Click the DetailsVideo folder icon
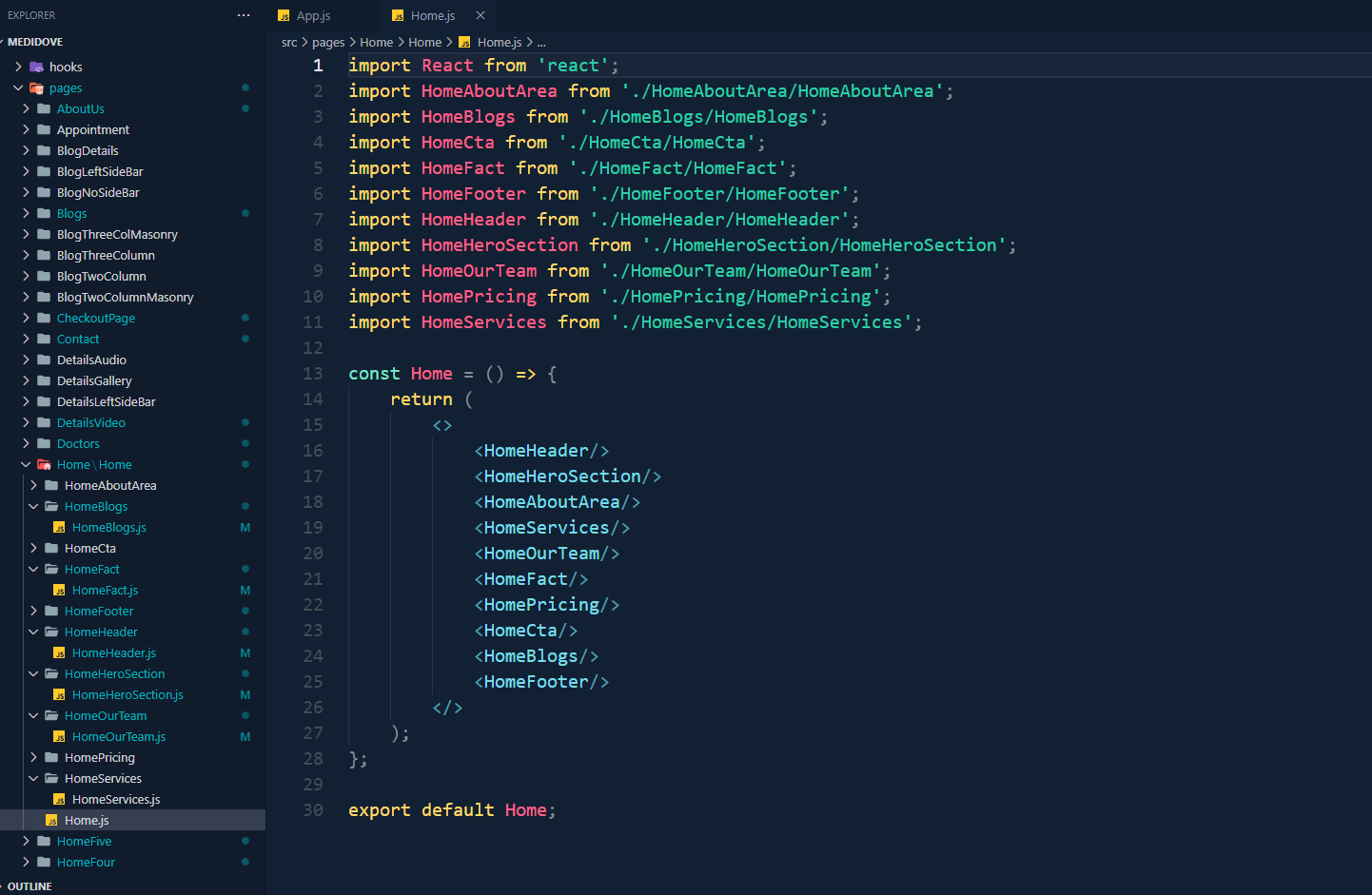This screenshot has width=1372, height=895. (44, 422)
